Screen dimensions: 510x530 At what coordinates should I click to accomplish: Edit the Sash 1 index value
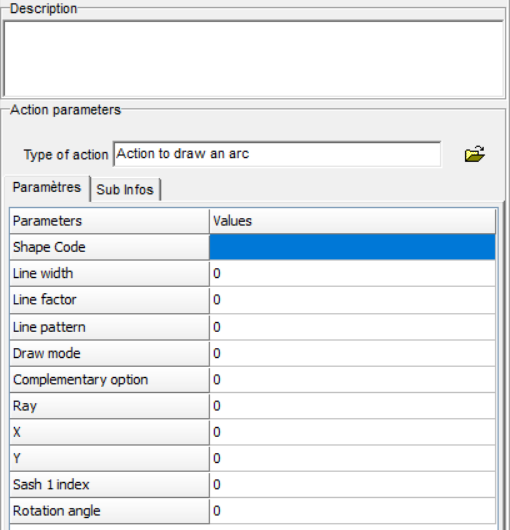353,485
